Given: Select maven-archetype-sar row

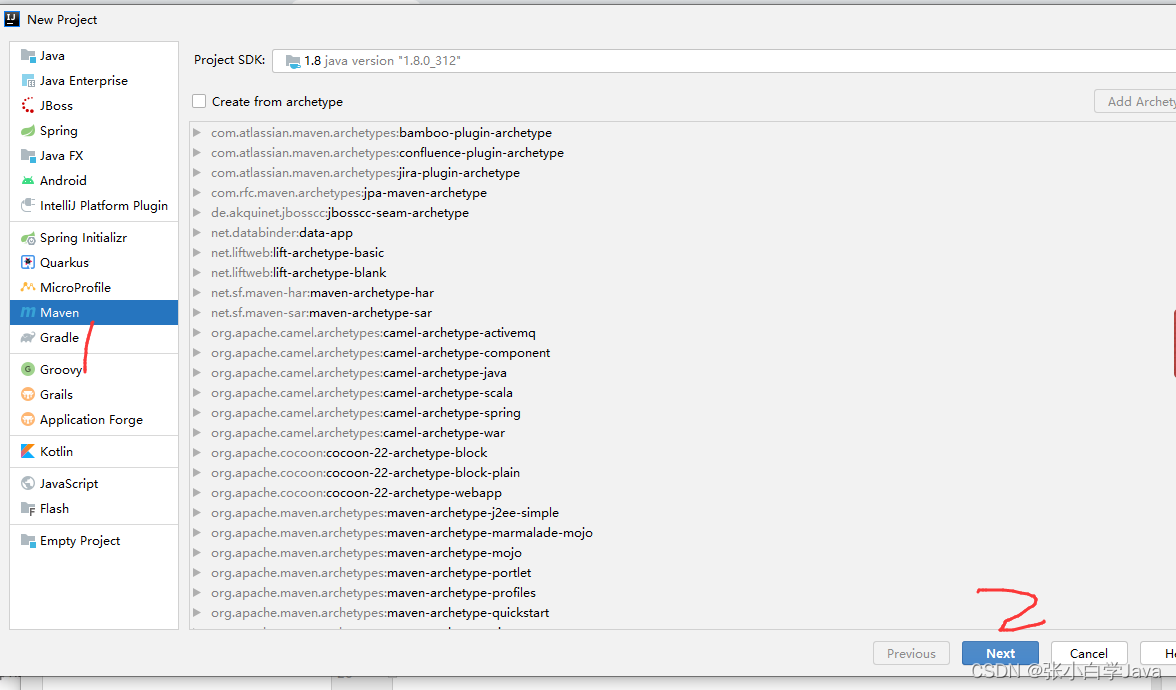Looking at the screenshot, I should click(x=682, y=313).
